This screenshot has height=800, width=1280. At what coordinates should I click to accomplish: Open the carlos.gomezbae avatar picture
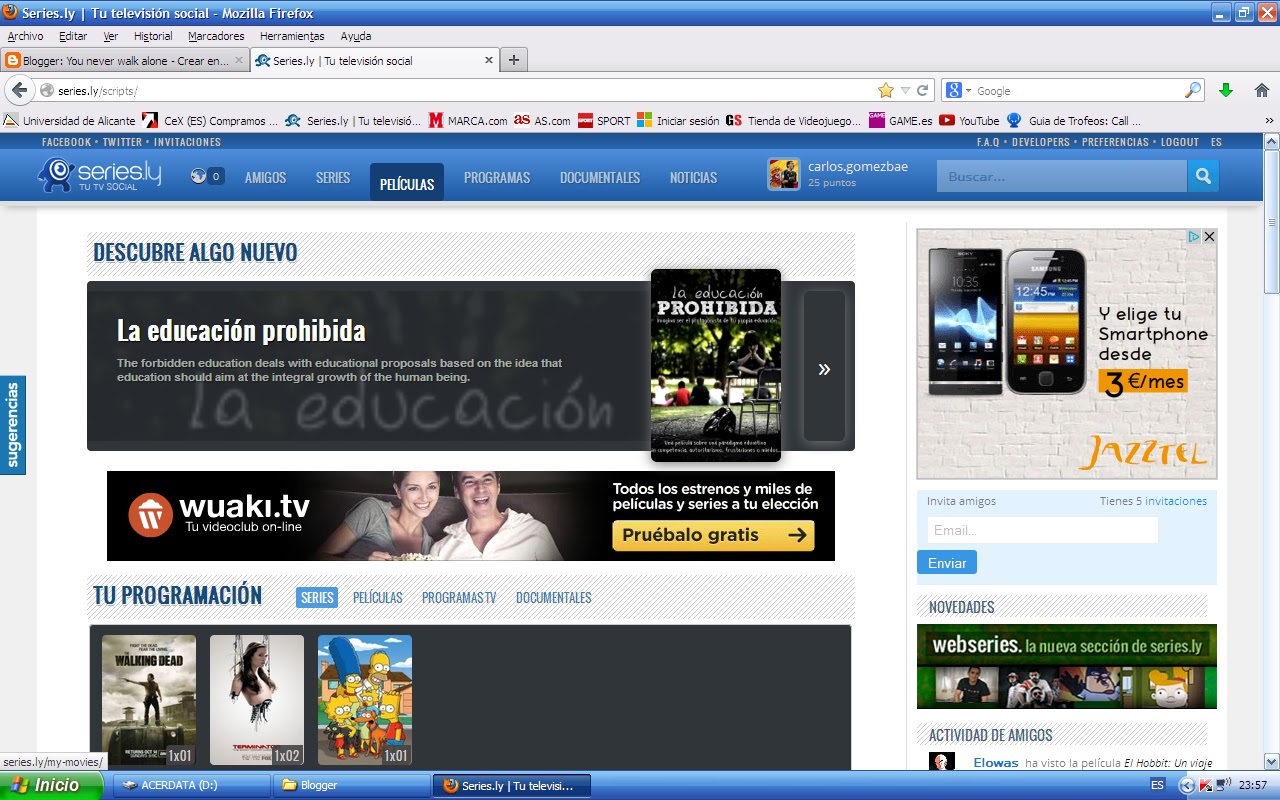pos(784,174)
